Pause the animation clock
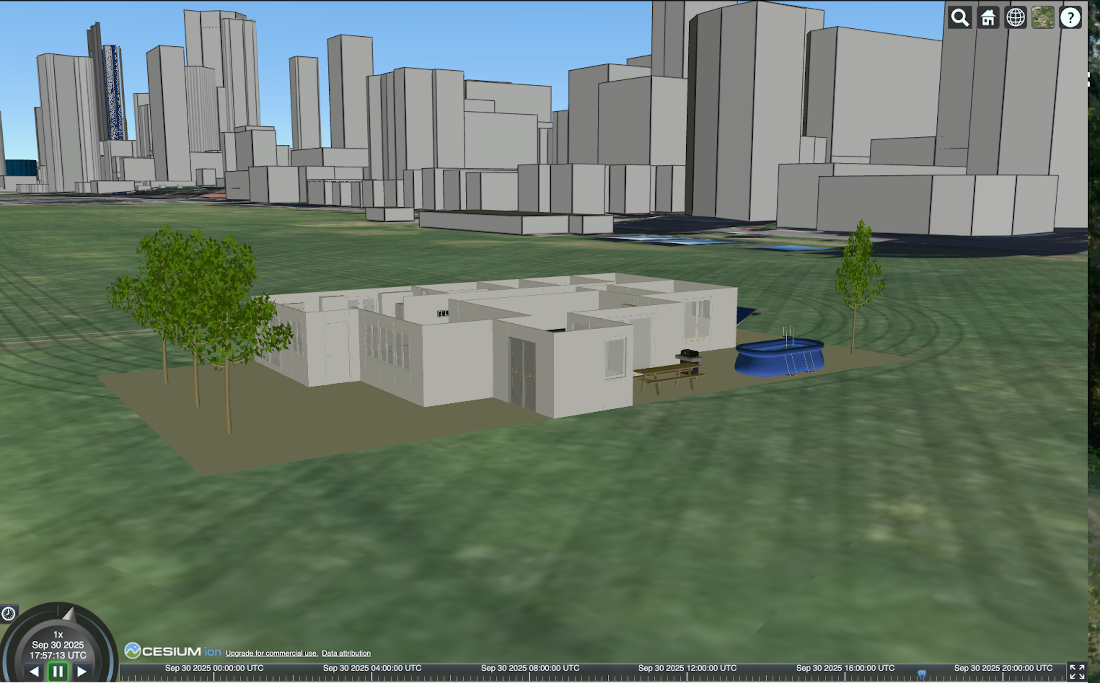The height and width of the screenshot is (683, 1100). click(58, 672)
